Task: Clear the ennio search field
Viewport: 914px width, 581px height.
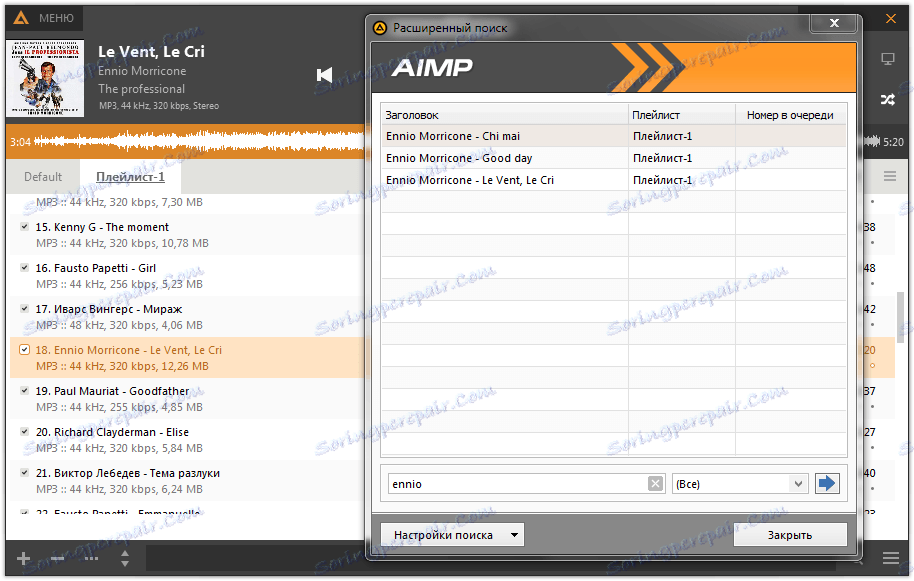Action: (655, 483)
